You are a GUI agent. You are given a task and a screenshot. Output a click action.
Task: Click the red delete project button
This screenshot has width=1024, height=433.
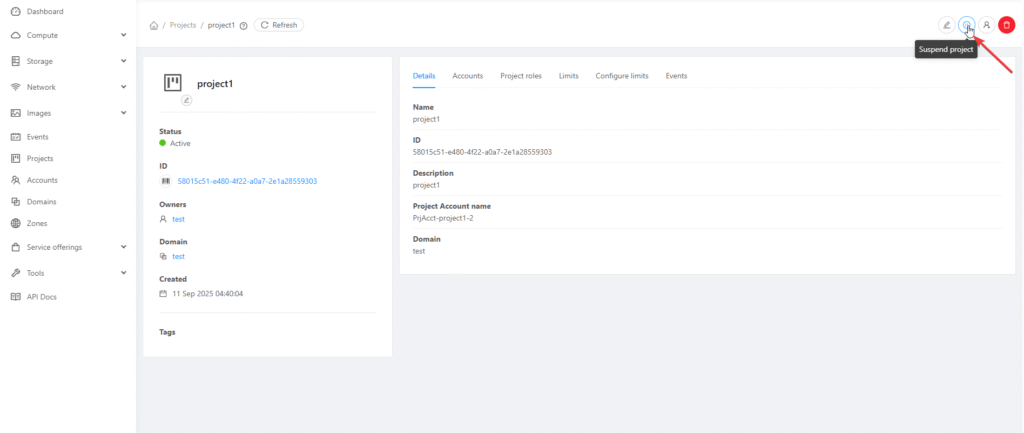1006,25
